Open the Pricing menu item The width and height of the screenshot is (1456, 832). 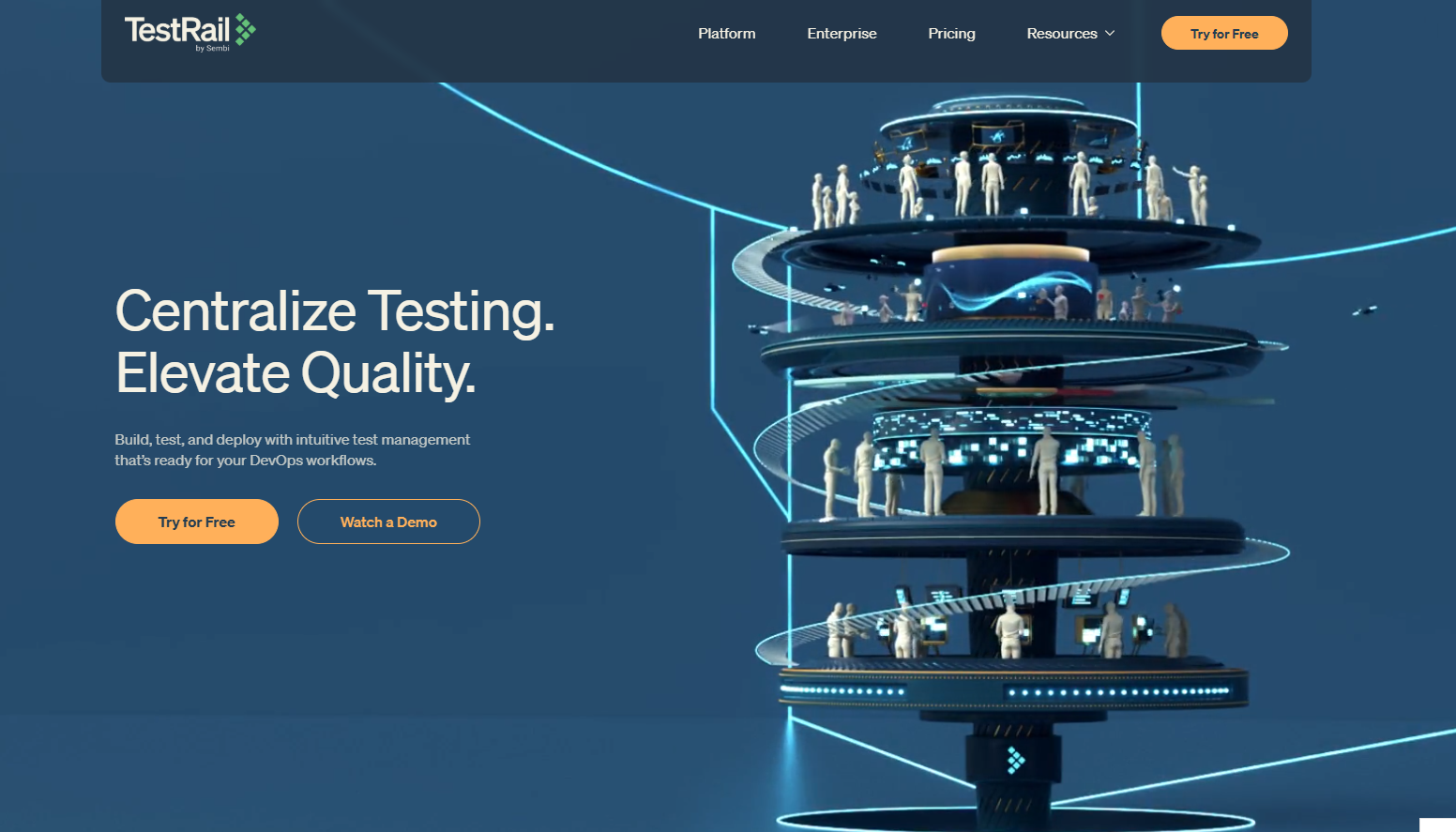pyautogui.click(x=951, y=33)
